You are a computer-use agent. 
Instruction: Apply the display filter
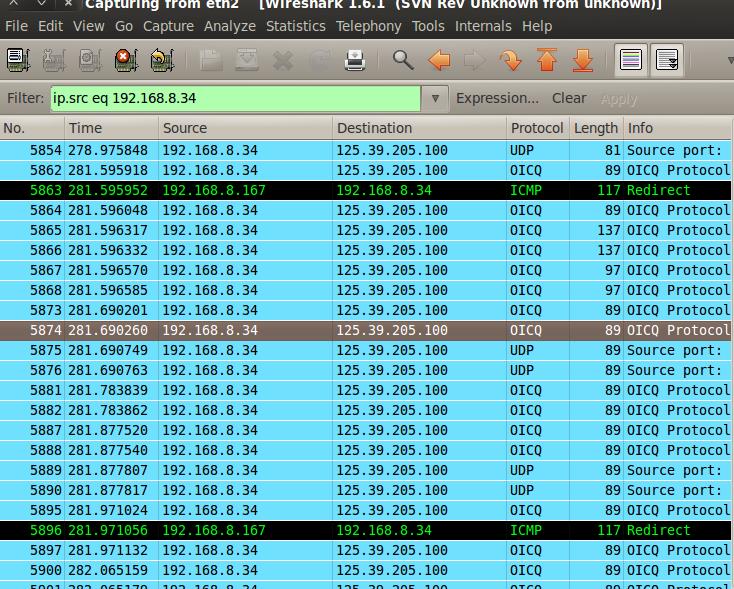(619, 99)
